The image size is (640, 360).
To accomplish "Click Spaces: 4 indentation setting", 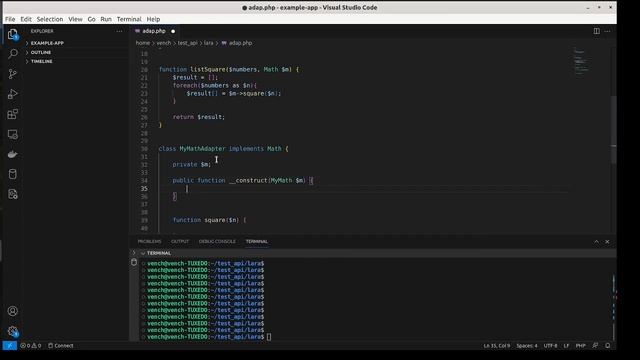I will 527,346.
